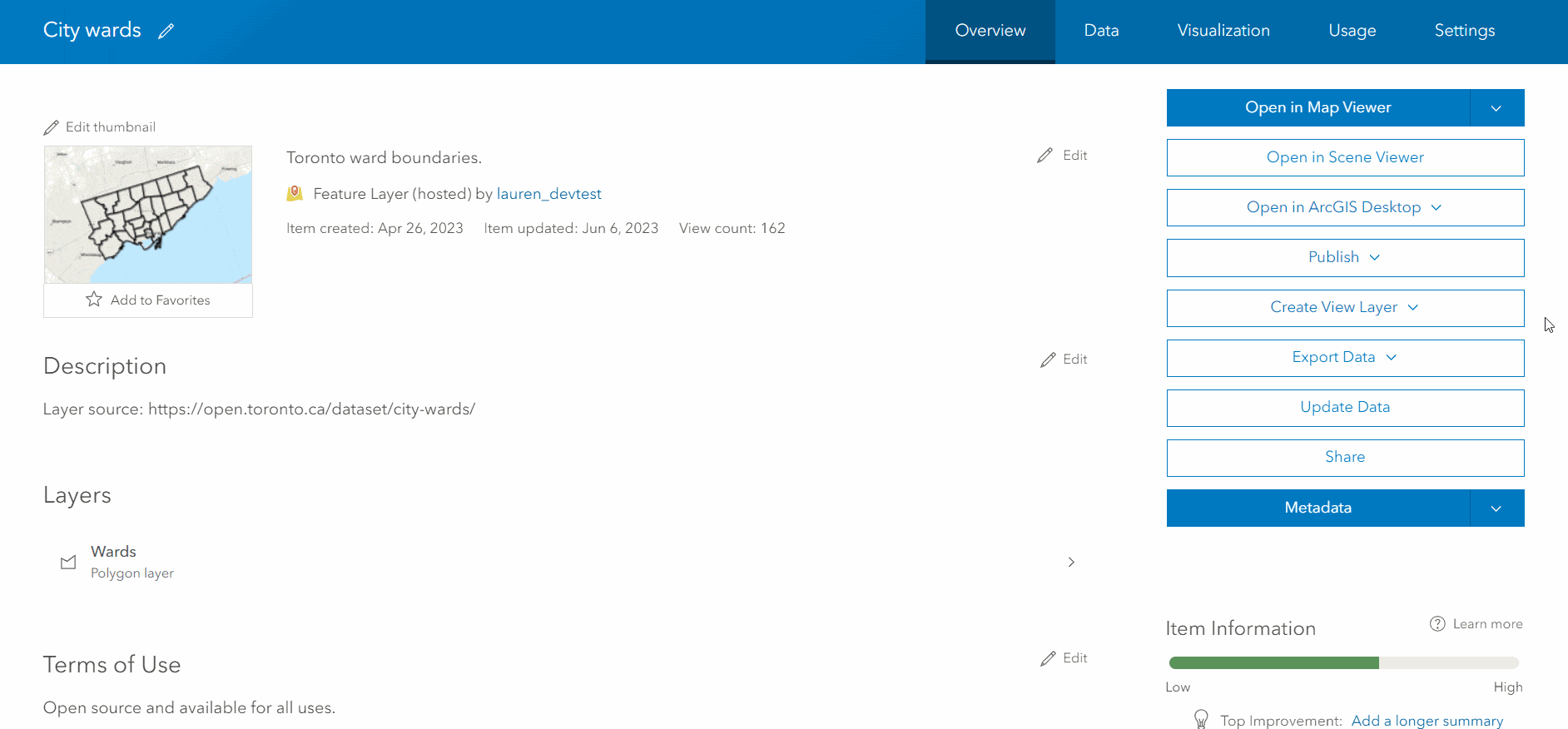
Task: Click the Edit thumbnail pencil icon
Action: (x=52, y=127)
